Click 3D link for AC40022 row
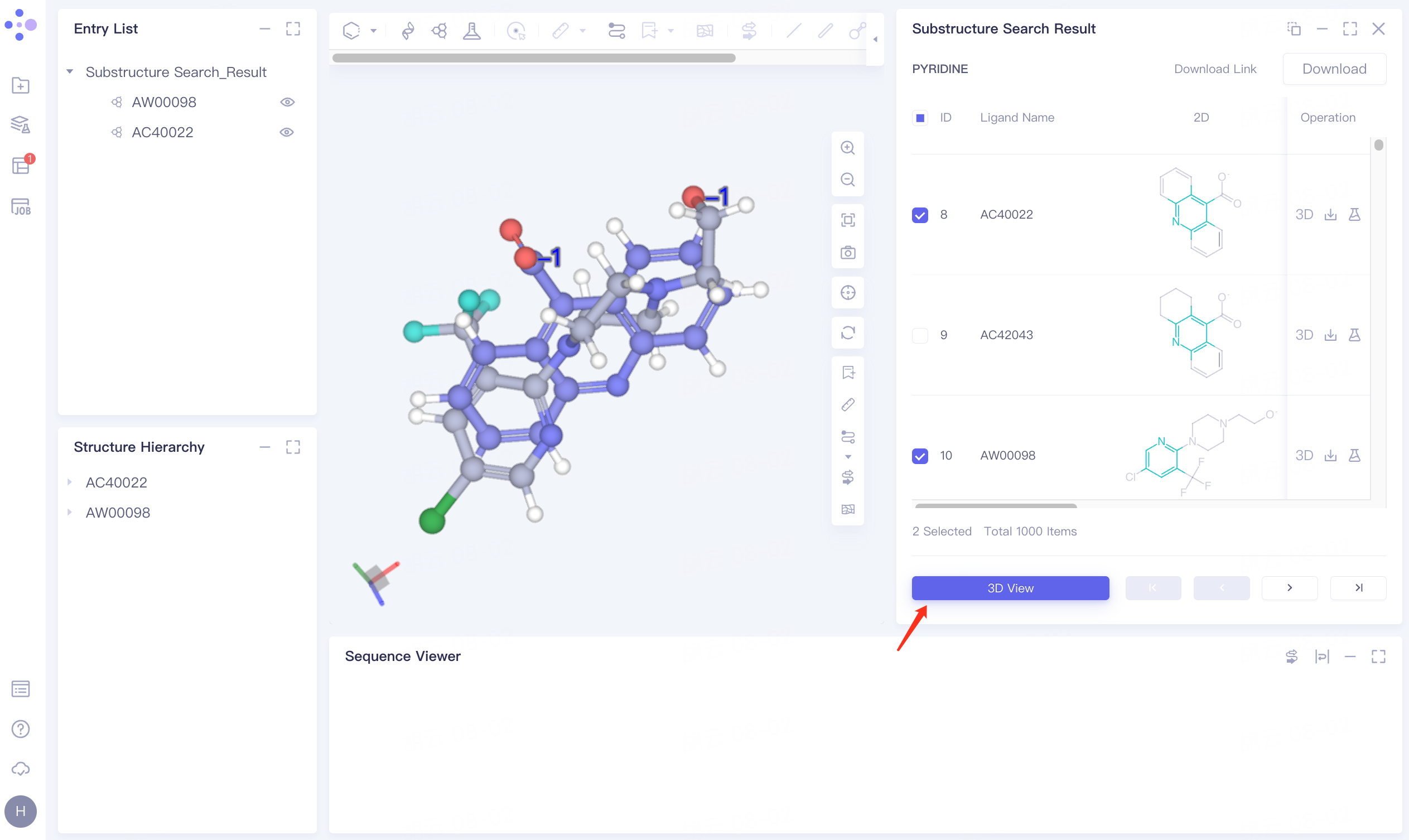1409x840 pixels. (x=1304, y=215)
